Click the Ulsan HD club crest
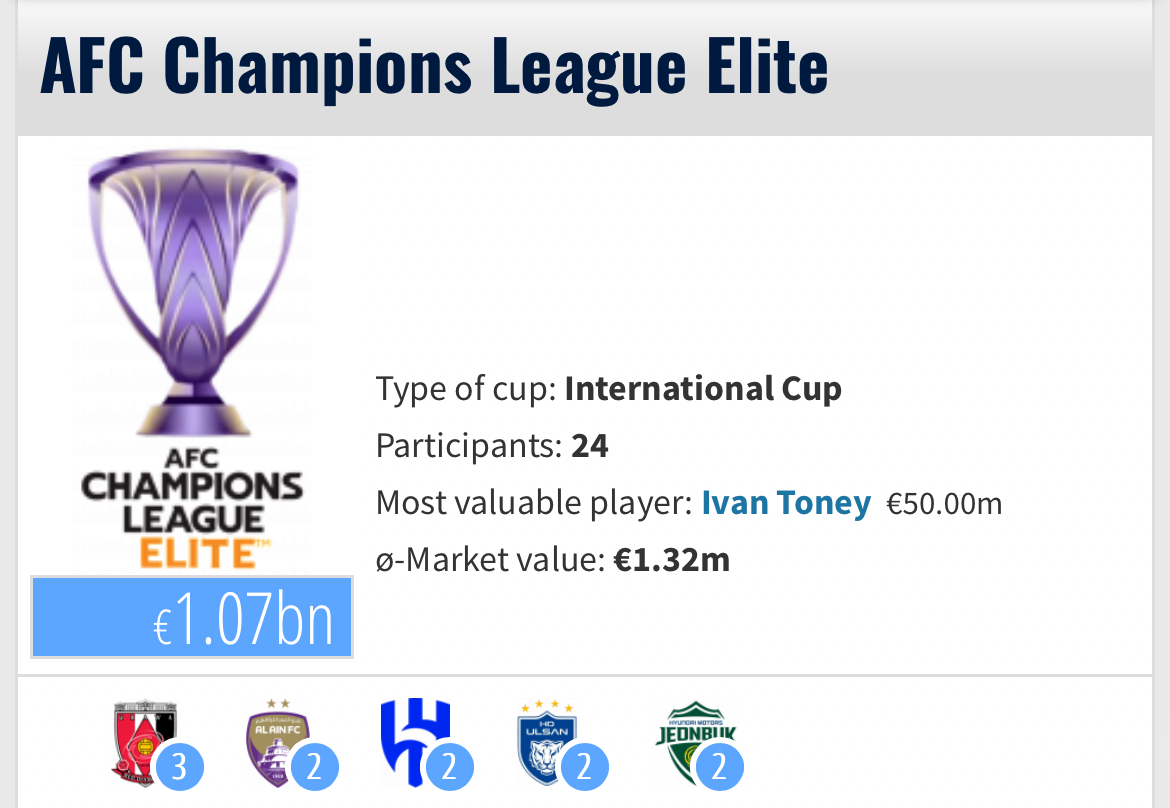Screen dimensions: 1170x808 (547, 740)
